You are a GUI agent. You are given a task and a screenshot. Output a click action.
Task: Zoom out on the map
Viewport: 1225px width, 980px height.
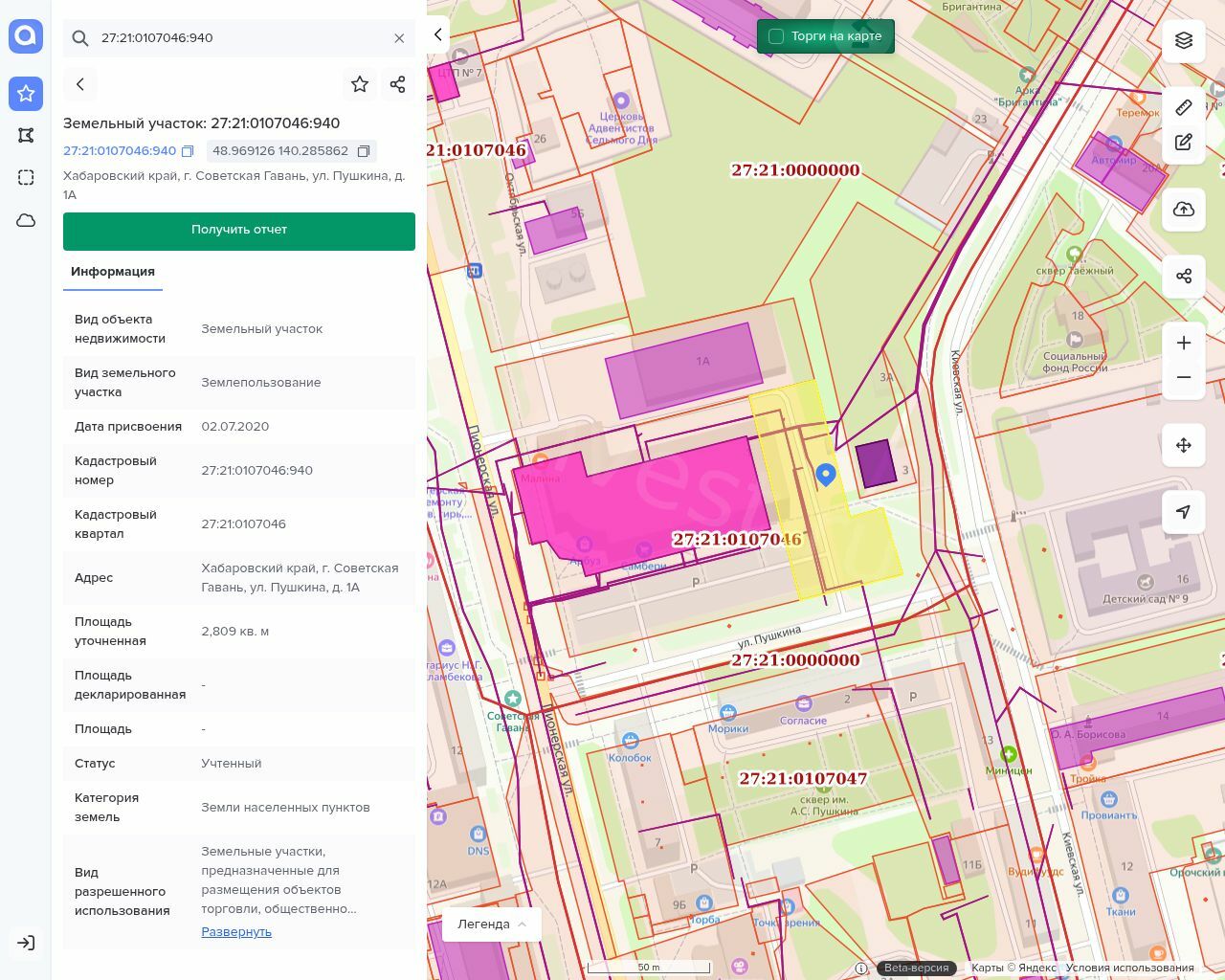[1184, 377]
